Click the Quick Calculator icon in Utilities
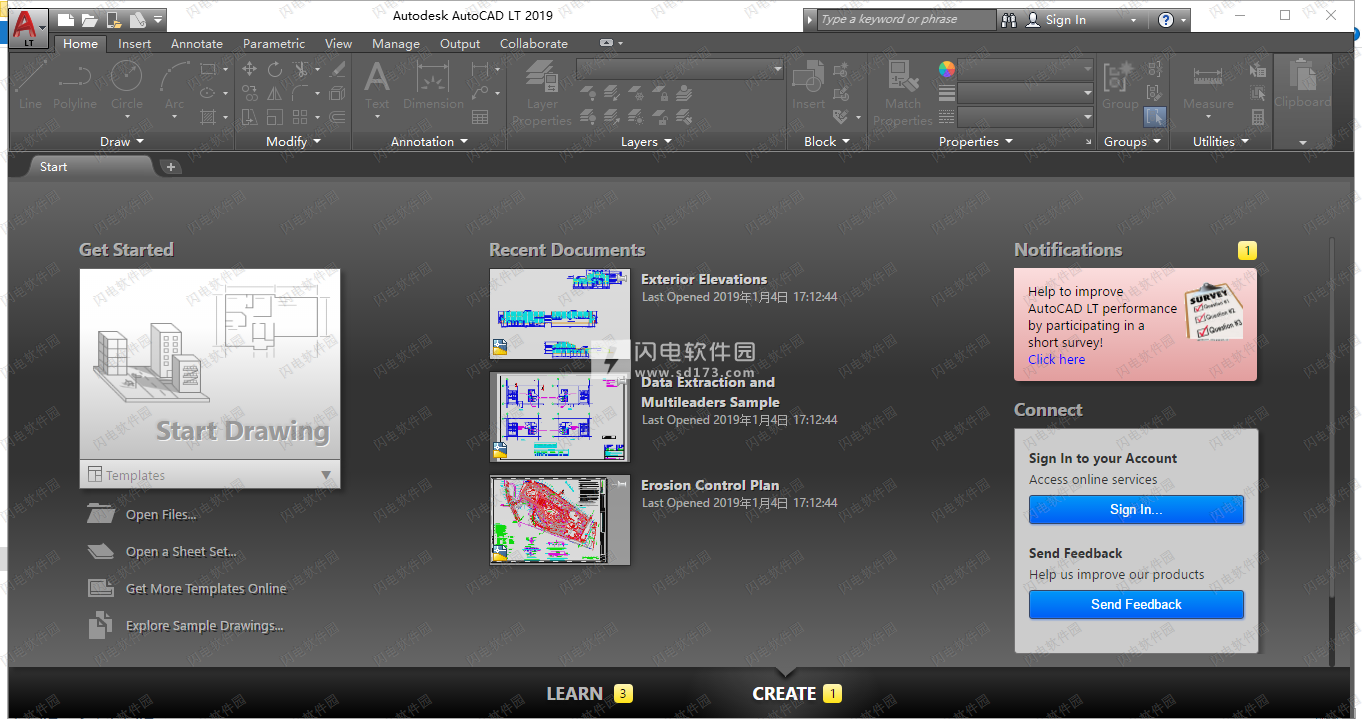The height and width of the screenshot is (719, 1362). pos(1258,117)
